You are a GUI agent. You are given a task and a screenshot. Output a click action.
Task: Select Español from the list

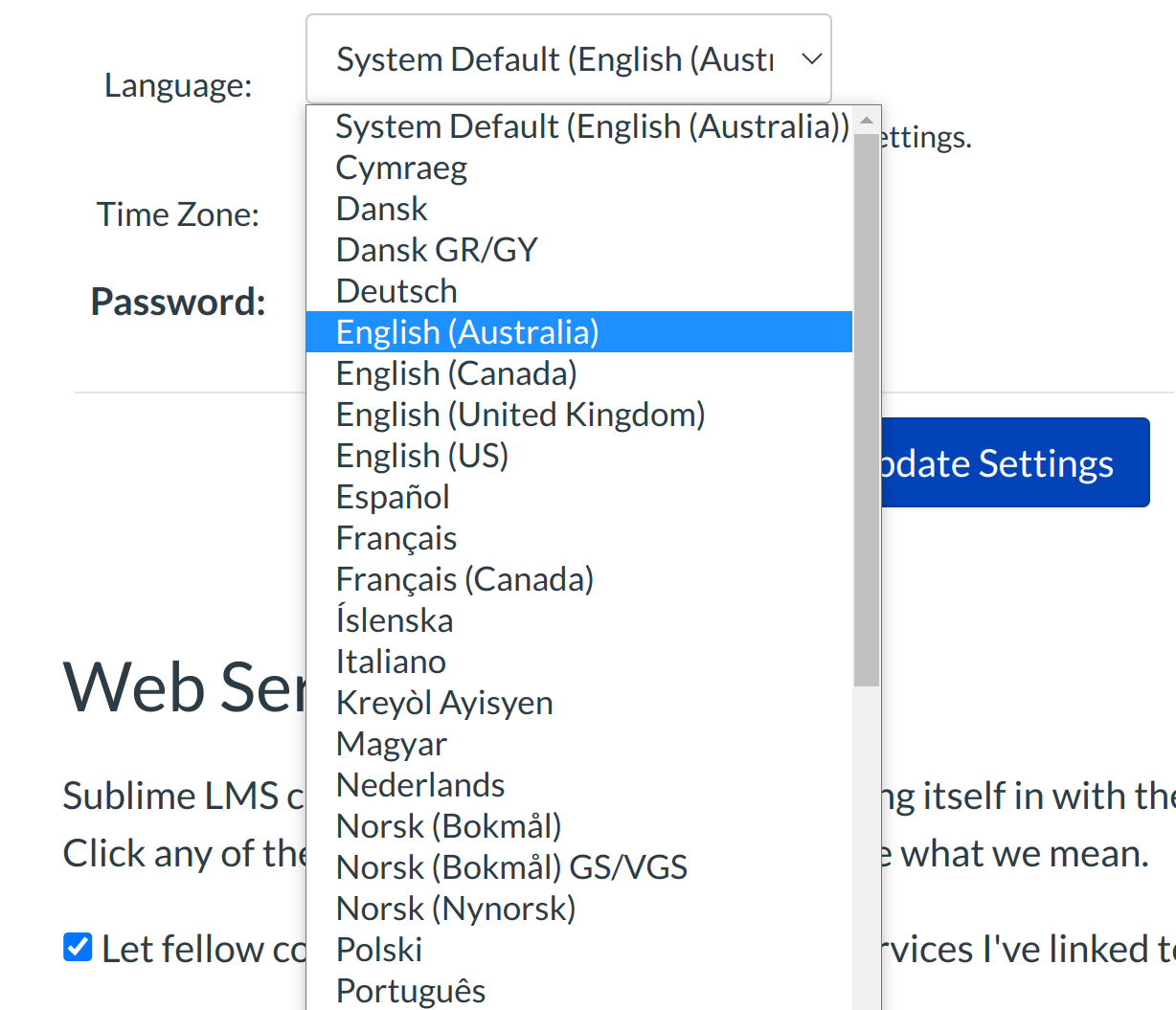393,497
